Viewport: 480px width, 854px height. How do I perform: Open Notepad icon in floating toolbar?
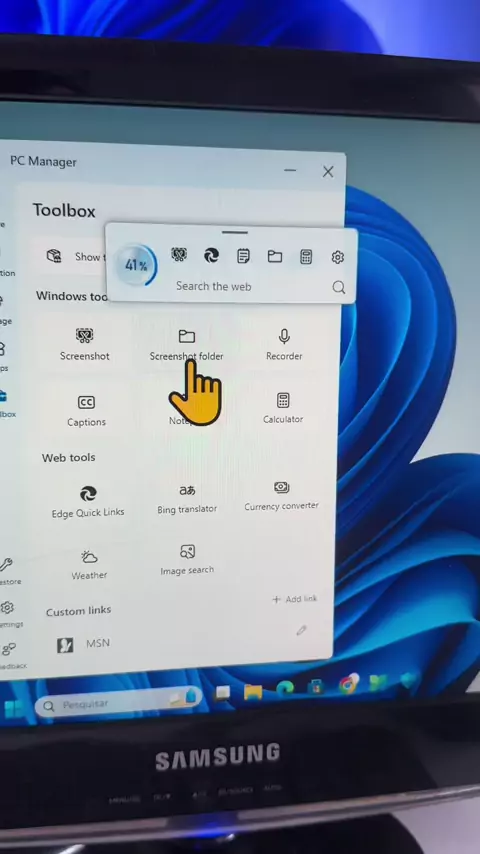[243, 256]
